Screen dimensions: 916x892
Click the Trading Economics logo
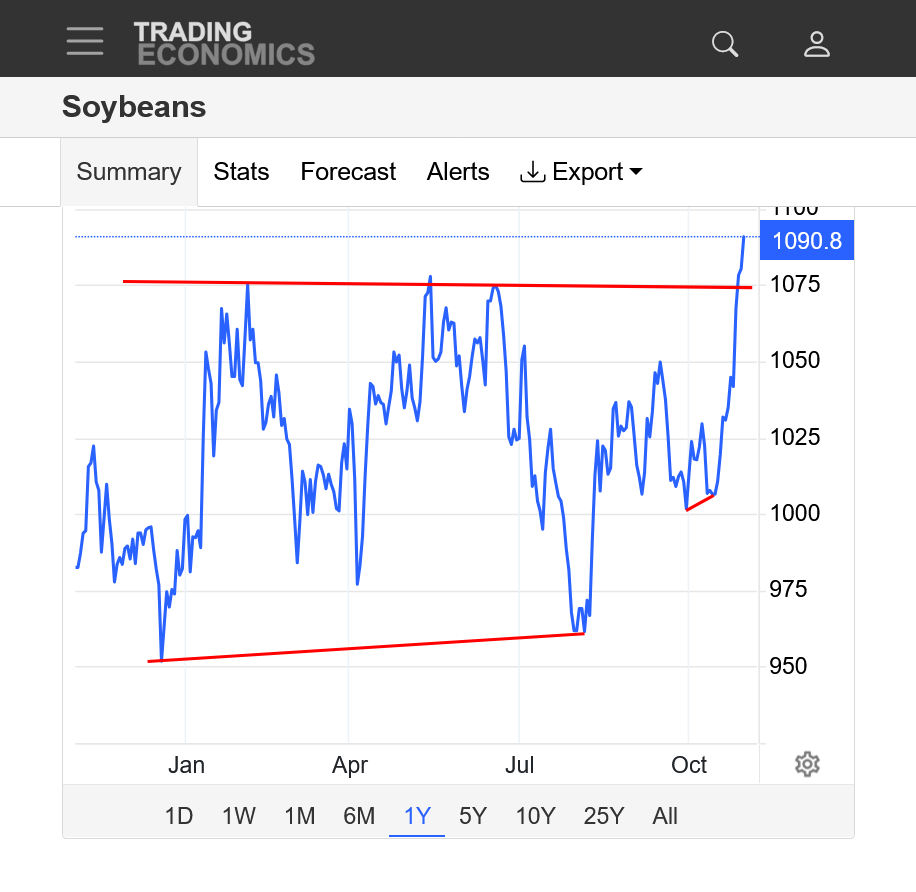coord(224,44)
